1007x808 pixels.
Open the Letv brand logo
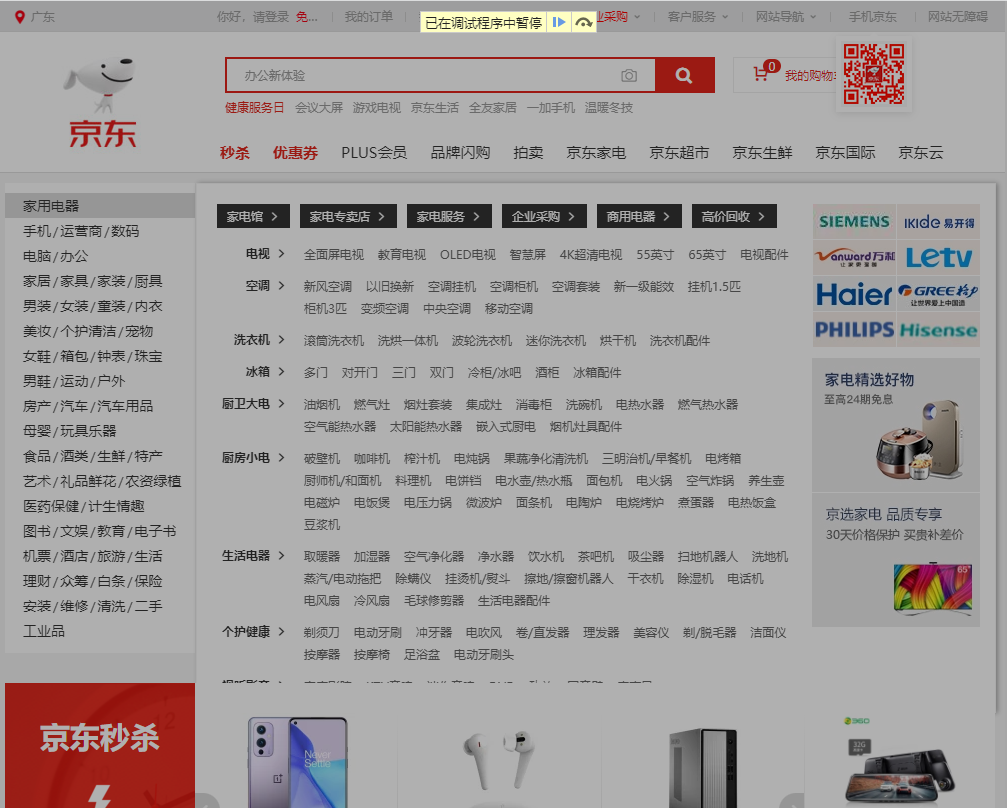point(938,258)
